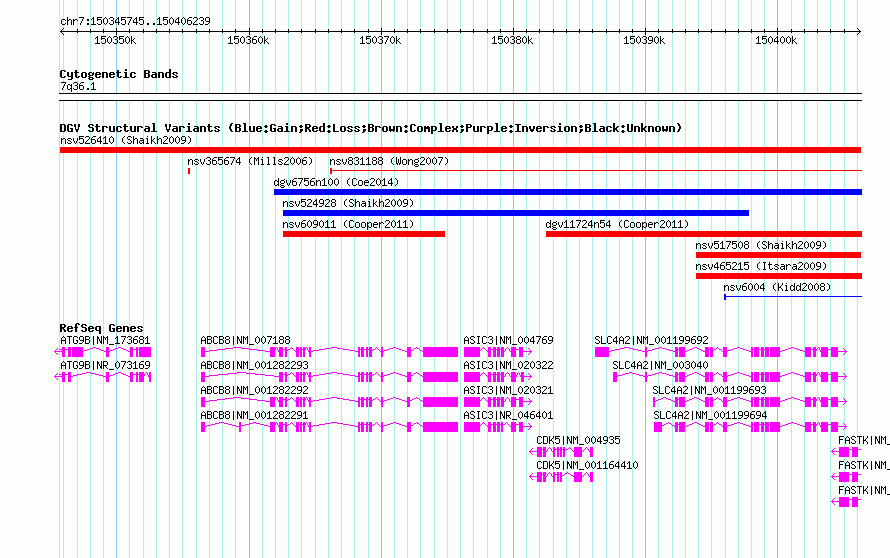Open the nsv517508 (Shaikh2009) label
Viewport: 890px width, 558px height.
coord(762,245)
